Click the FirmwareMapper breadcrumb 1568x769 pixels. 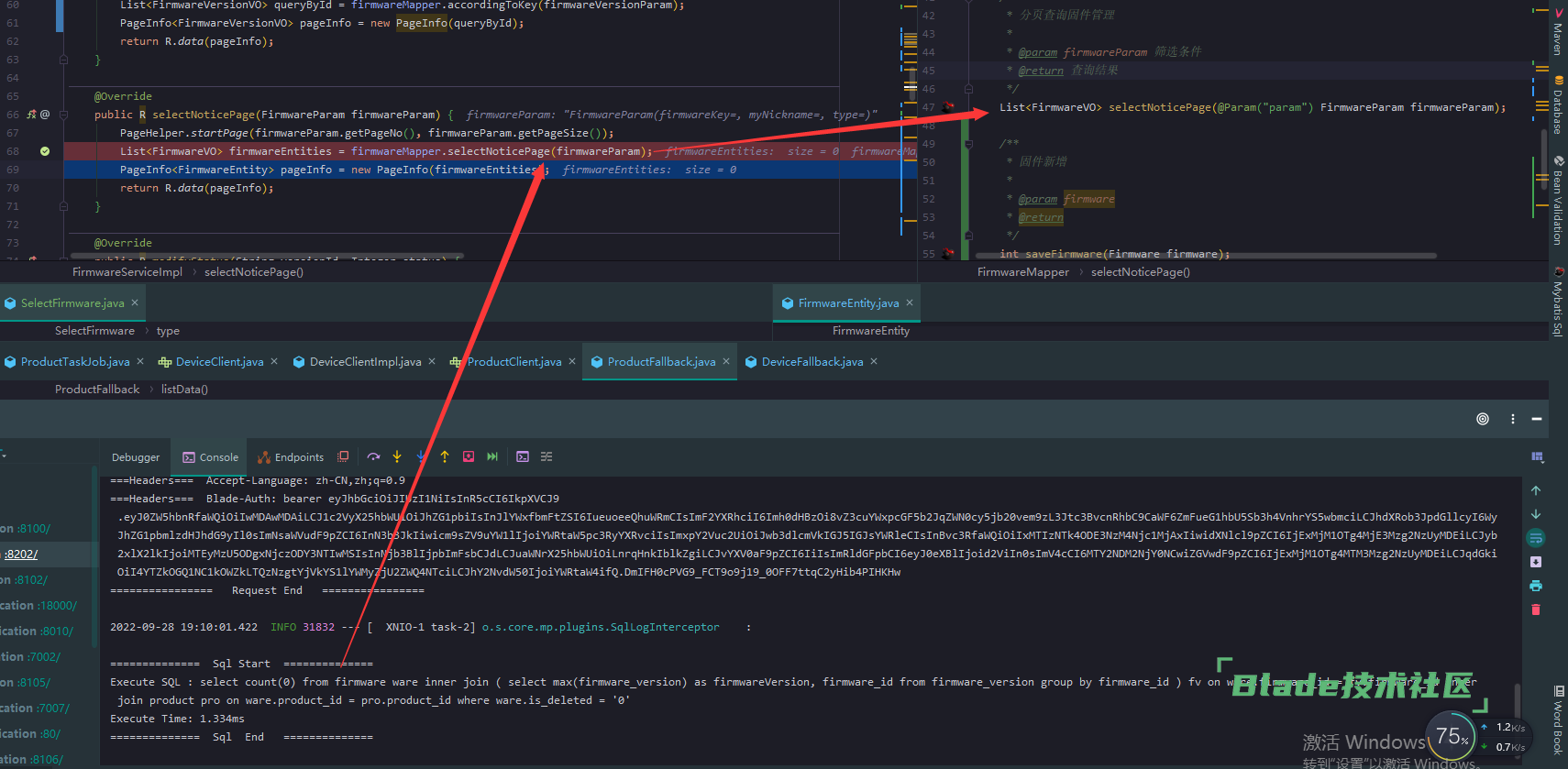(x=1023, y=272)
